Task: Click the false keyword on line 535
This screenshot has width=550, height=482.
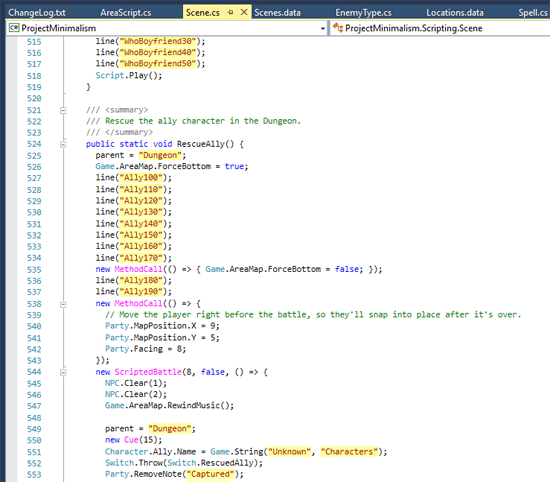Action: tap(347, 269)
